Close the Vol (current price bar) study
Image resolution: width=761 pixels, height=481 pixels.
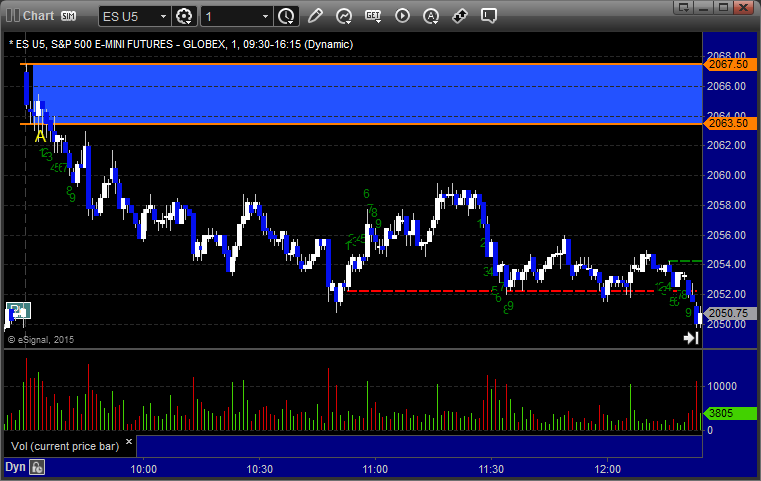pos(129,442)
